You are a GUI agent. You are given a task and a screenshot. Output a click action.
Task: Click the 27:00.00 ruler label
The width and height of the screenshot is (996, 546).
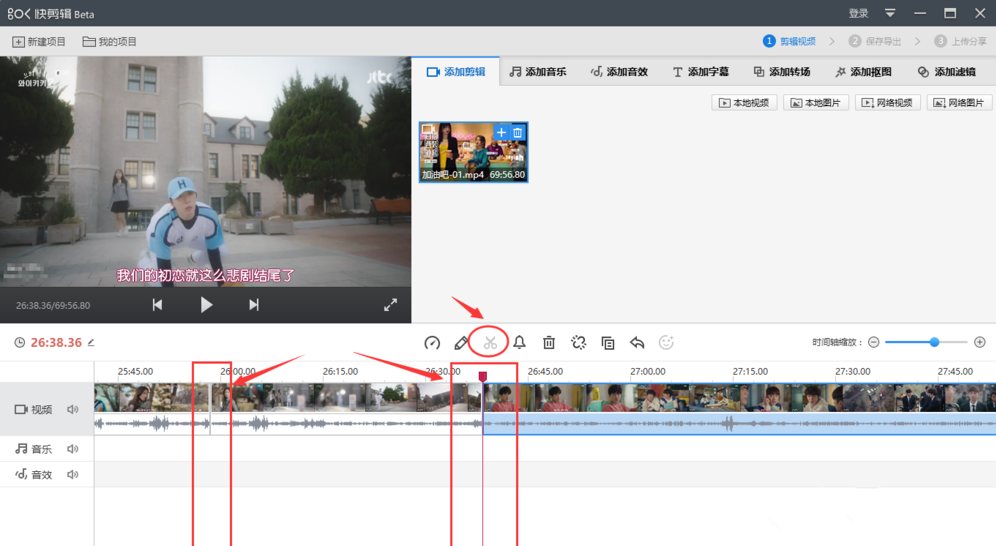647,371
